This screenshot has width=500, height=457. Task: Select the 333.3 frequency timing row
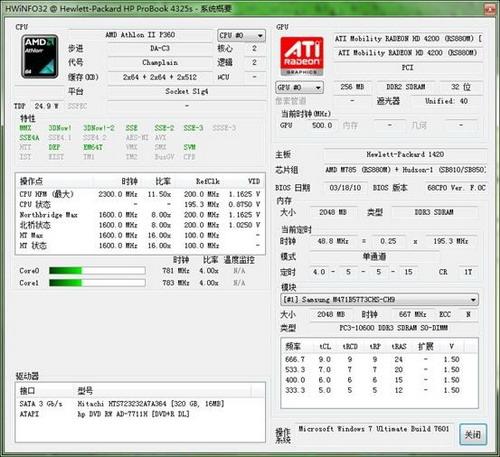pos(379,390)
